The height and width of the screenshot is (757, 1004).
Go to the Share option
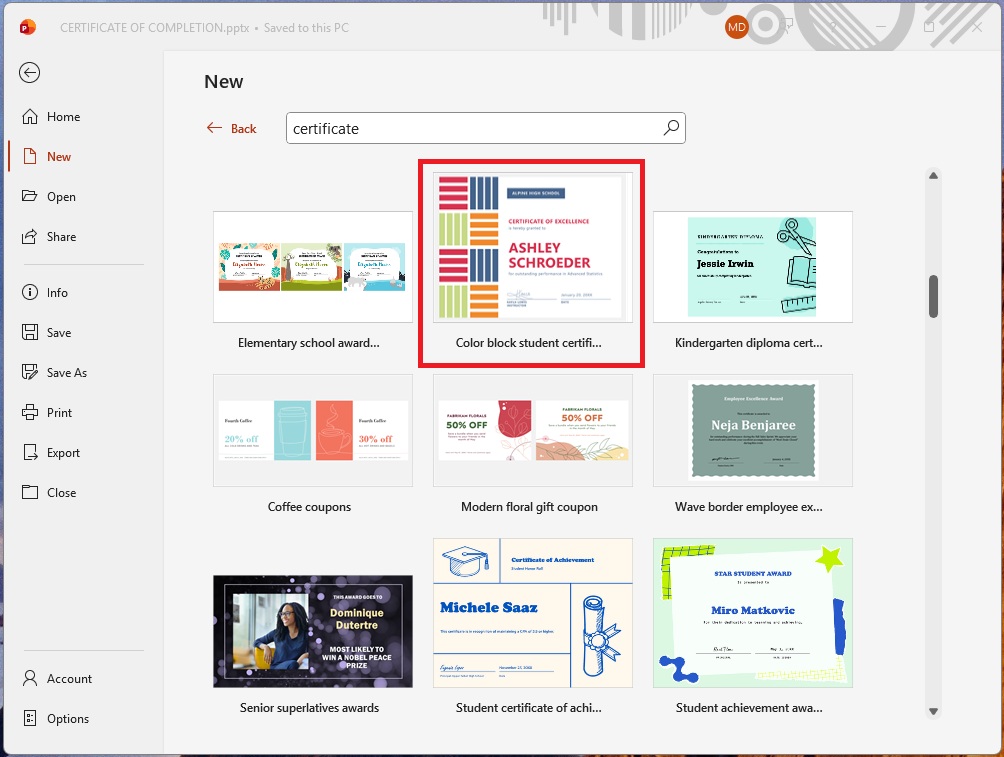coord(61,237)
